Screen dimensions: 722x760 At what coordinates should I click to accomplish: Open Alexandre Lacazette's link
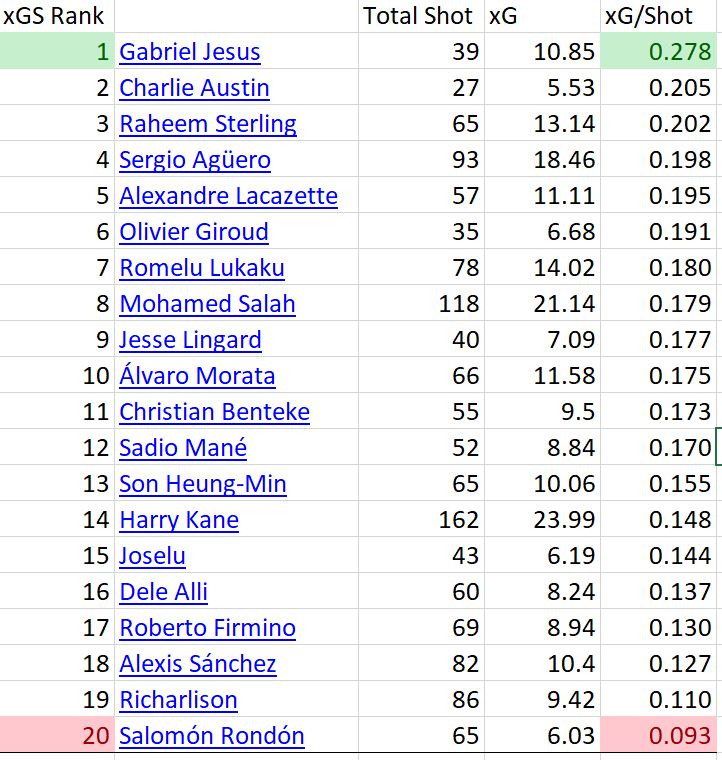click(x=229, y=196)
